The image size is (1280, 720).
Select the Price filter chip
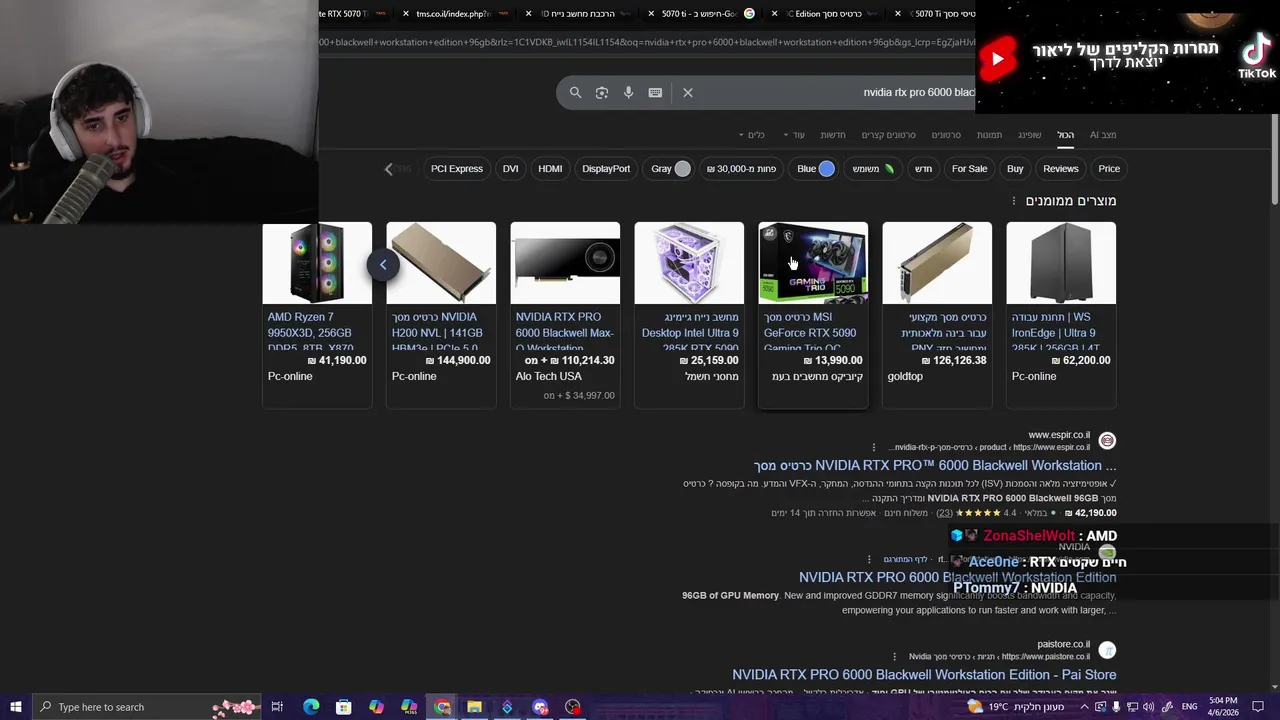point(1109,169)
